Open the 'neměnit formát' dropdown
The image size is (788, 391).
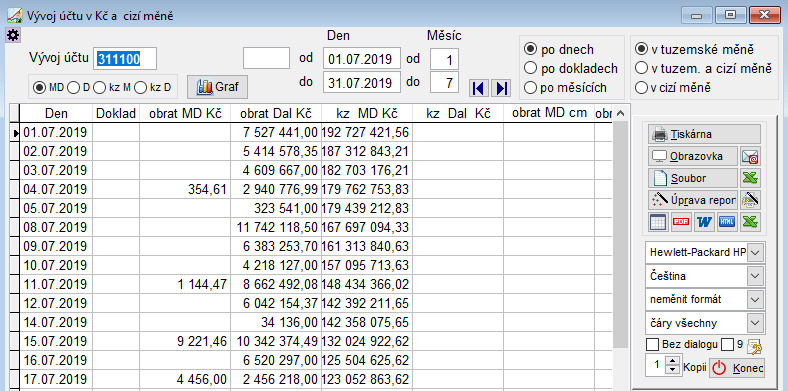755,300
